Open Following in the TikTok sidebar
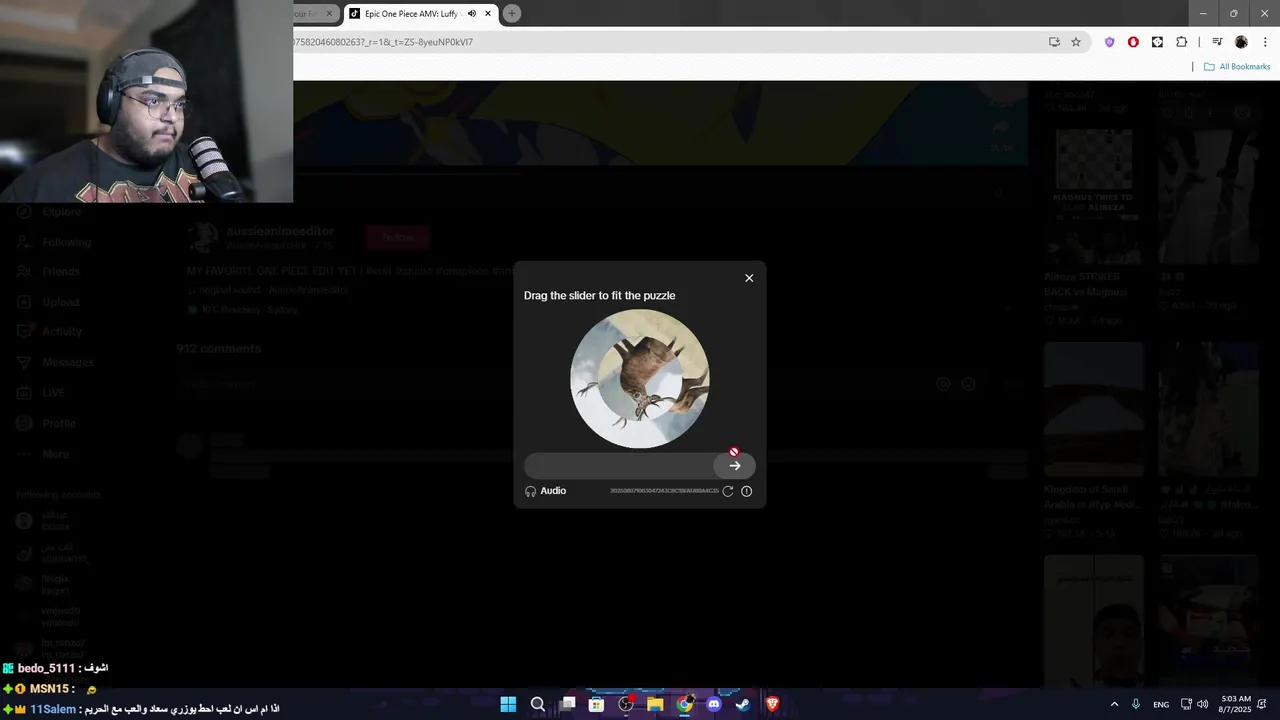The width and height of the screenshot is (1280, 720). (55, 242)
